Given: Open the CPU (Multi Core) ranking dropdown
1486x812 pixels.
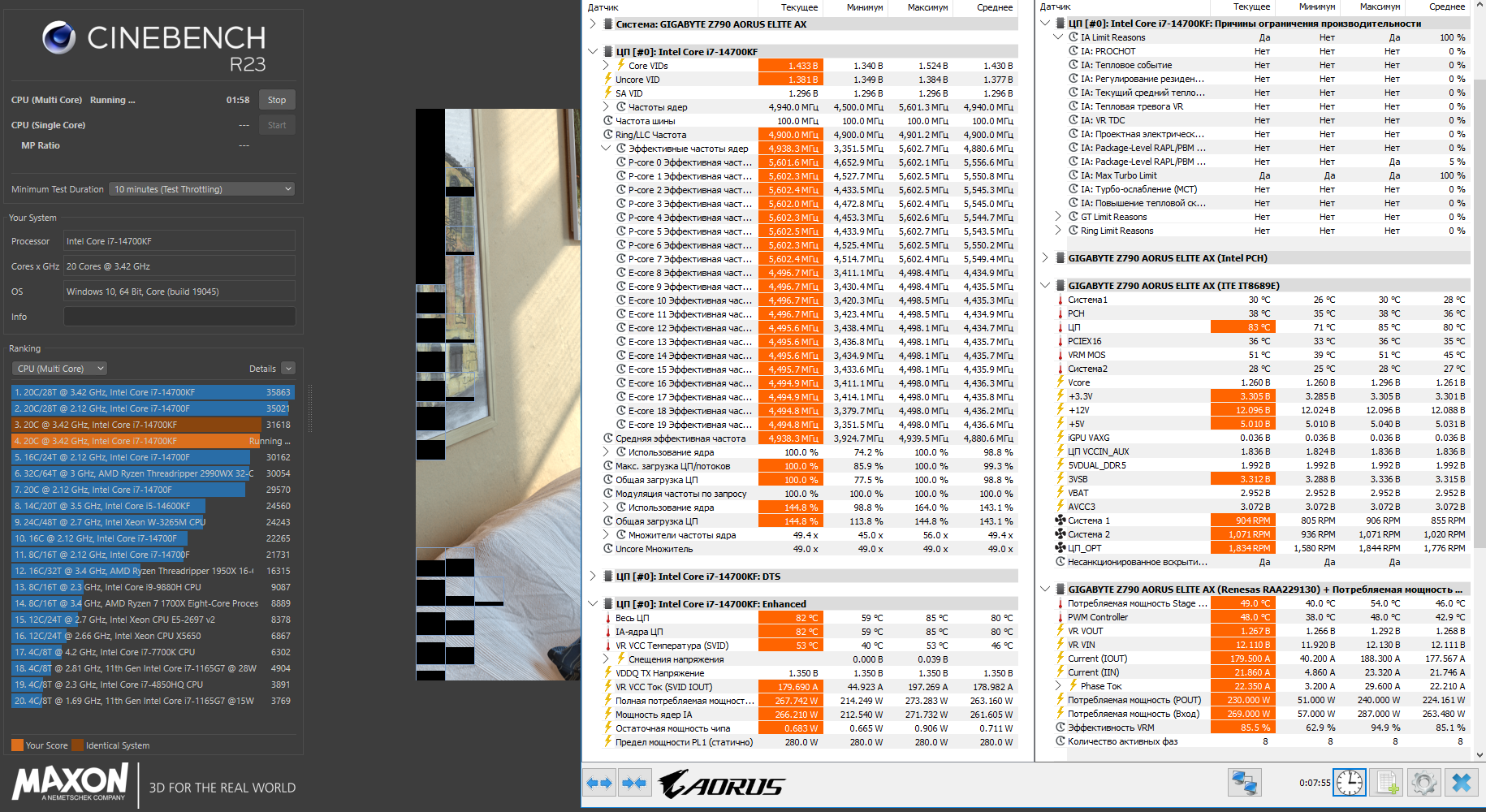Looking at the screenshot, I should pos(60,369).
